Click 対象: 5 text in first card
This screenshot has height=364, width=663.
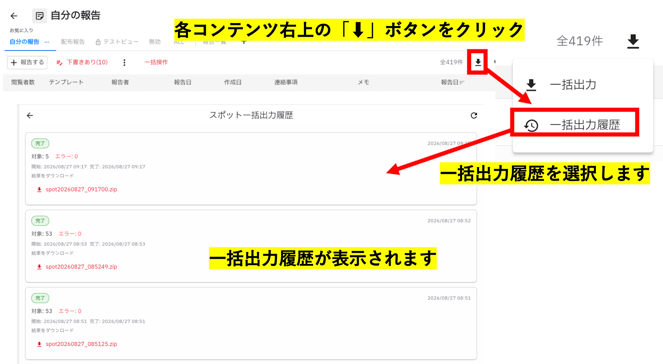(40, 156)
